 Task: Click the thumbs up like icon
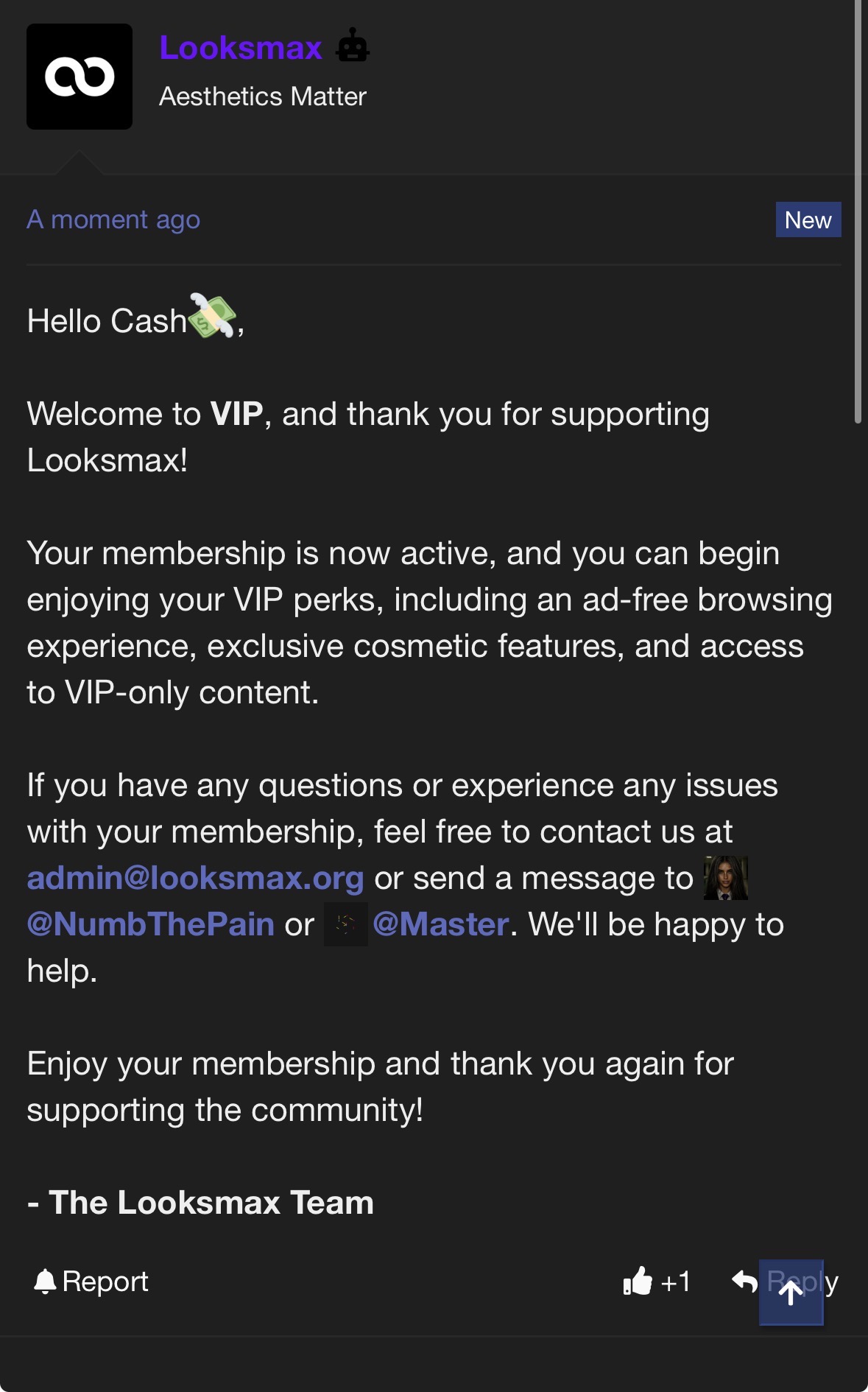[x=638, y=1282]
